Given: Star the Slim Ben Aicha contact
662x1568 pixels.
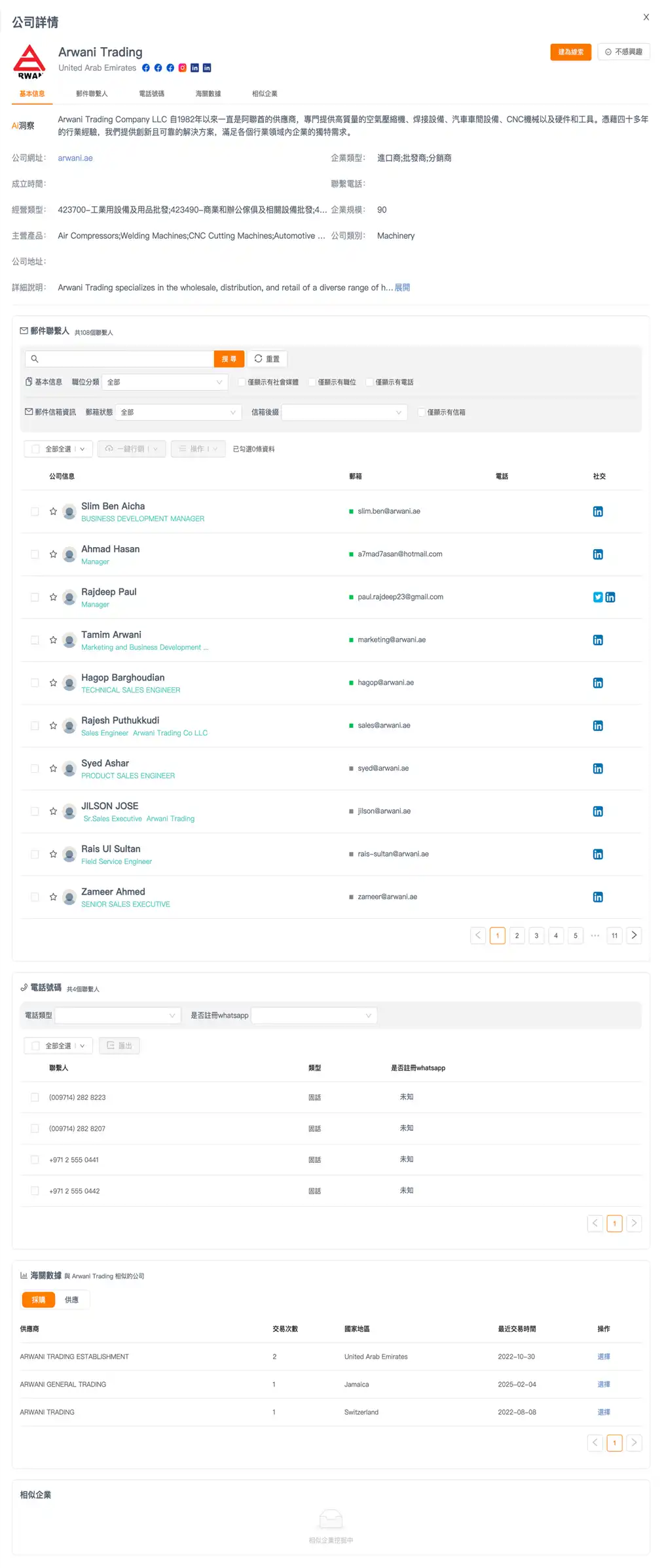Looking at the screenshot, I should click(53, 511).
